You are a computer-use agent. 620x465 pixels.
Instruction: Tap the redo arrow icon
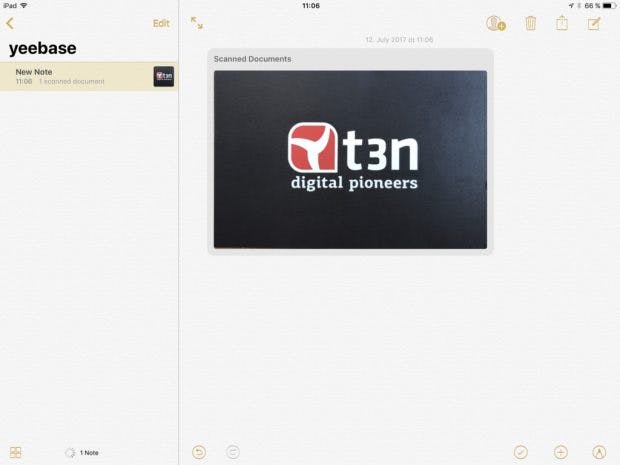[233, 452]
